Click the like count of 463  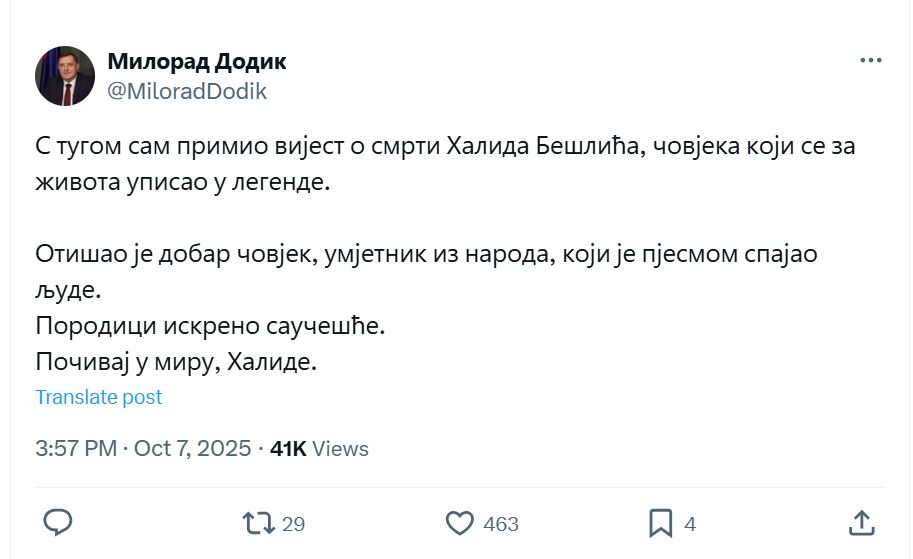[x=500, y=523]
